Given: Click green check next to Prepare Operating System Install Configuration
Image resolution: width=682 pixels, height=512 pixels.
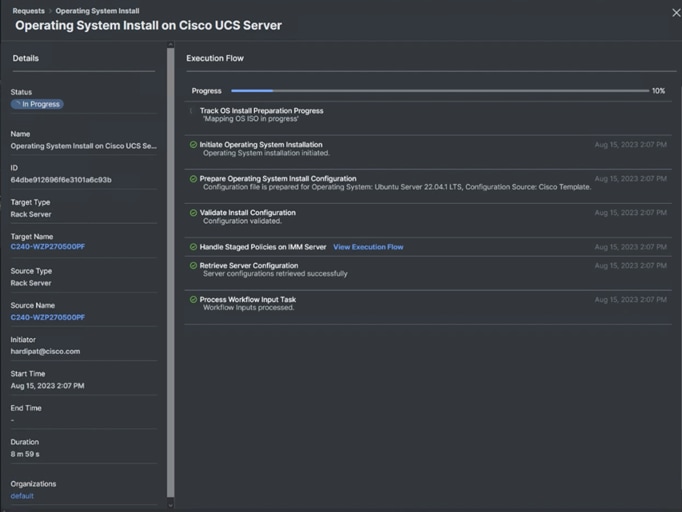Looking at the screenshot, I should (194, 179).
